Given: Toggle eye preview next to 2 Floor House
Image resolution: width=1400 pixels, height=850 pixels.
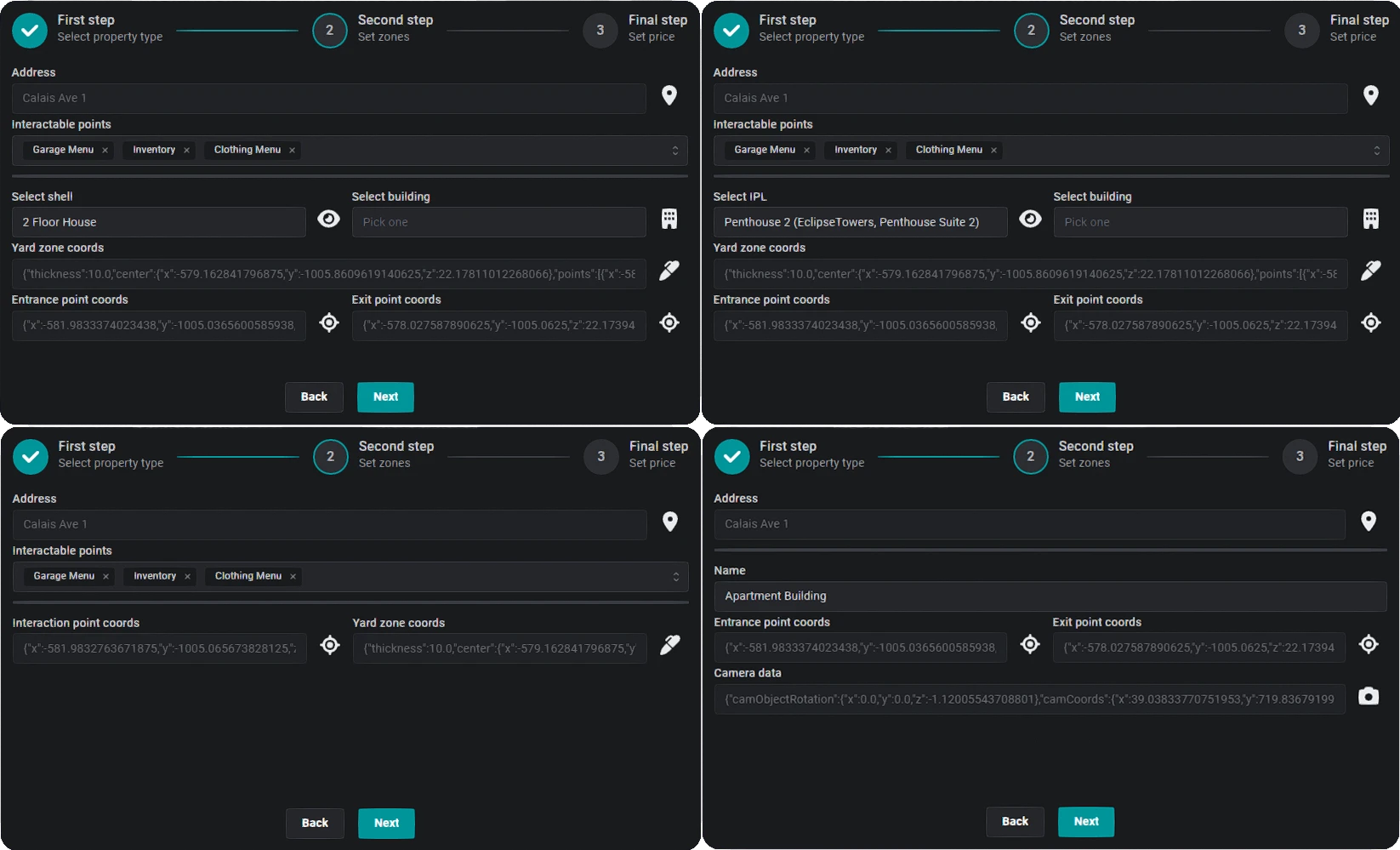Looking at the screenshot, I should point(328,220).
